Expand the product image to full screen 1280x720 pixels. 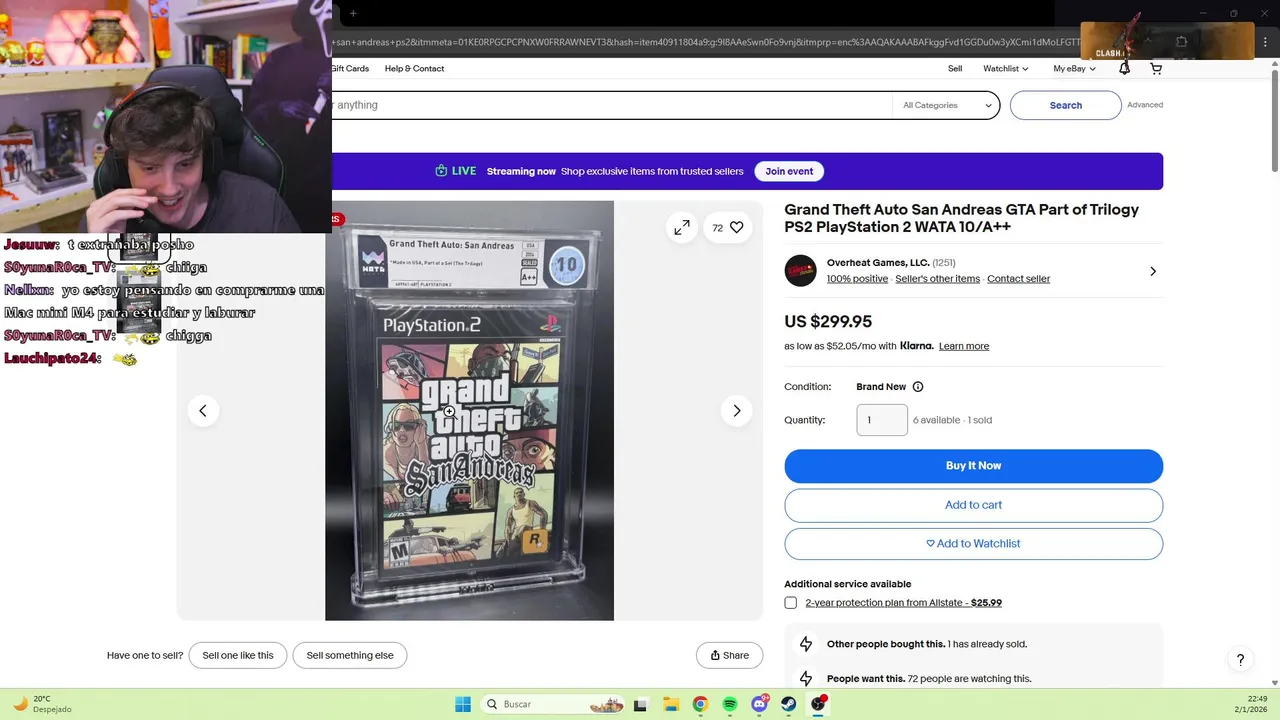tap(682, 228)
